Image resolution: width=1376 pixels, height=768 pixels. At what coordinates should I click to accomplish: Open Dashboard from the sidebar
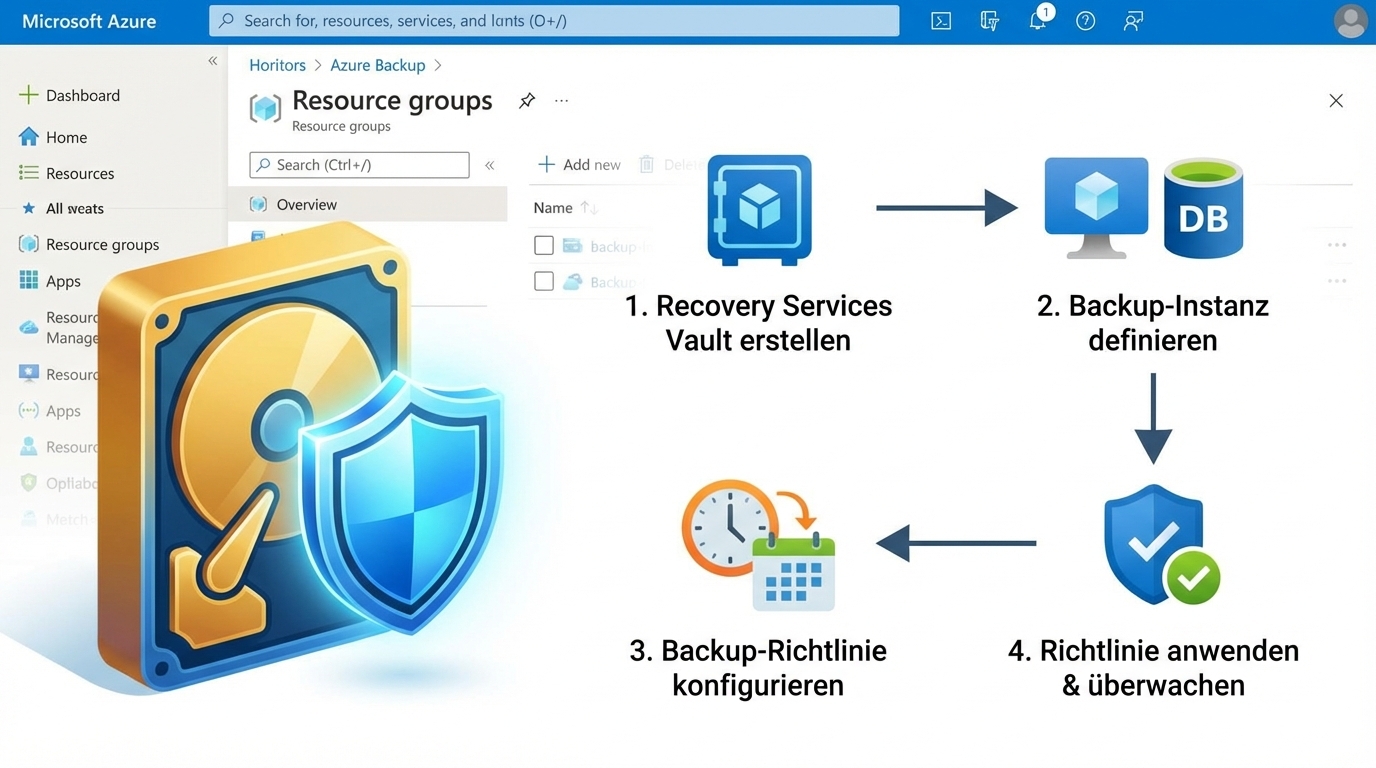[x=82, y=95]
